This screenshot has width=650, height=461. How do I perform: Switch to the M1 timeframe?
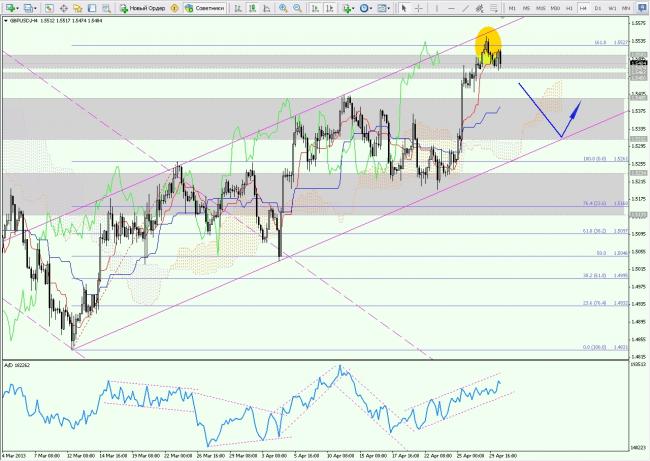coord(512,8)
